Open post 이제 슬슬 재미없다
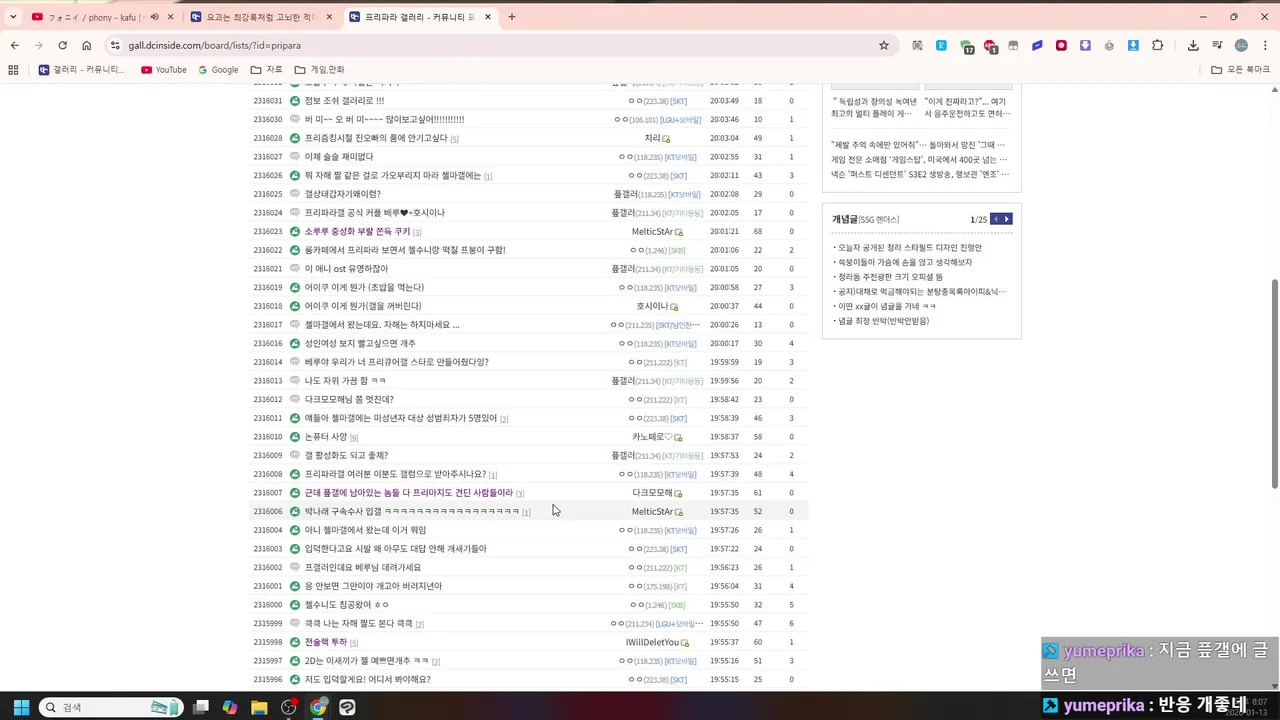This screenshot has height=720, width=1280. [x=339, y=157]
